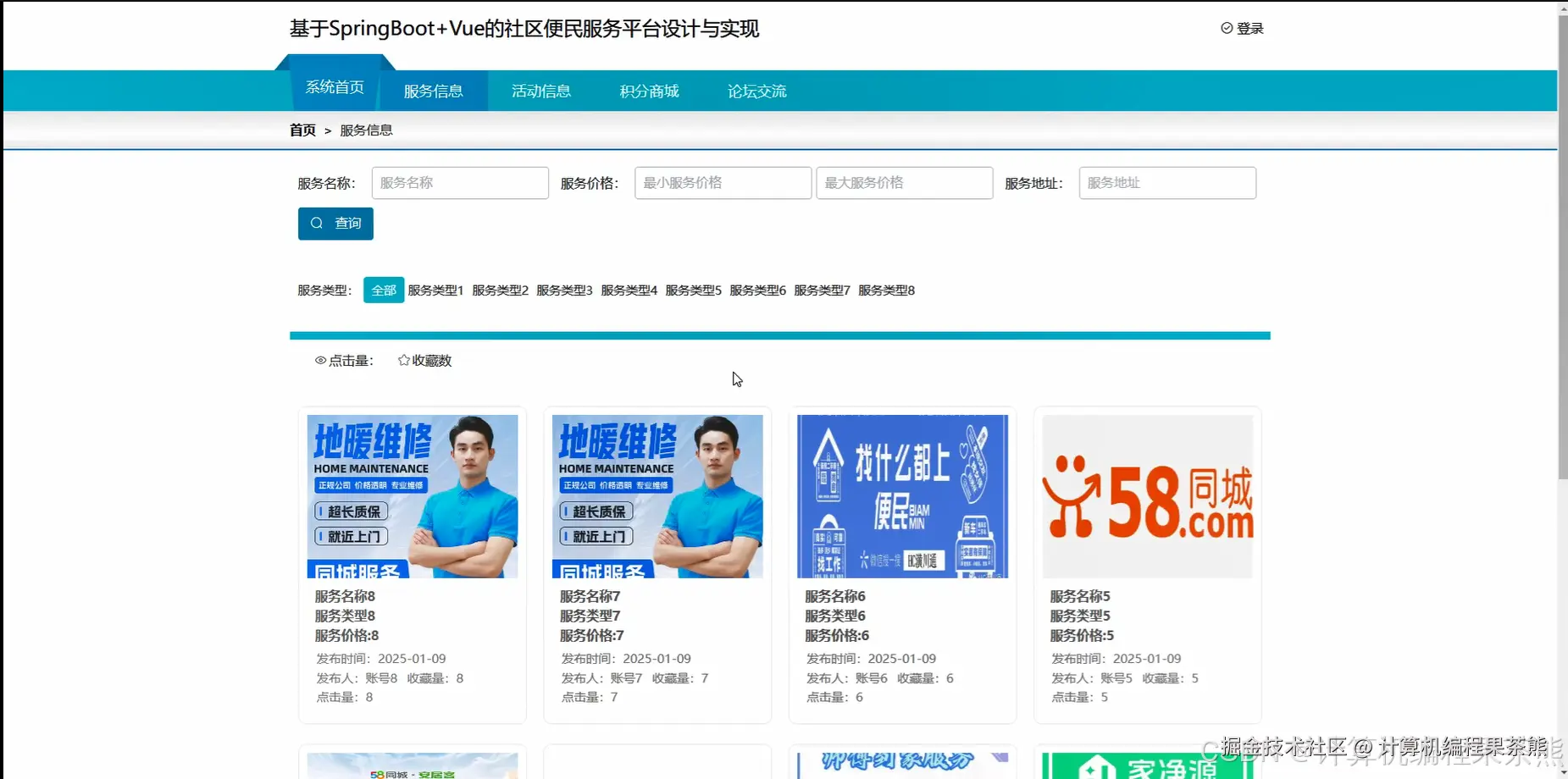Open the 58.com service card image

click(x=1147, y=496)
